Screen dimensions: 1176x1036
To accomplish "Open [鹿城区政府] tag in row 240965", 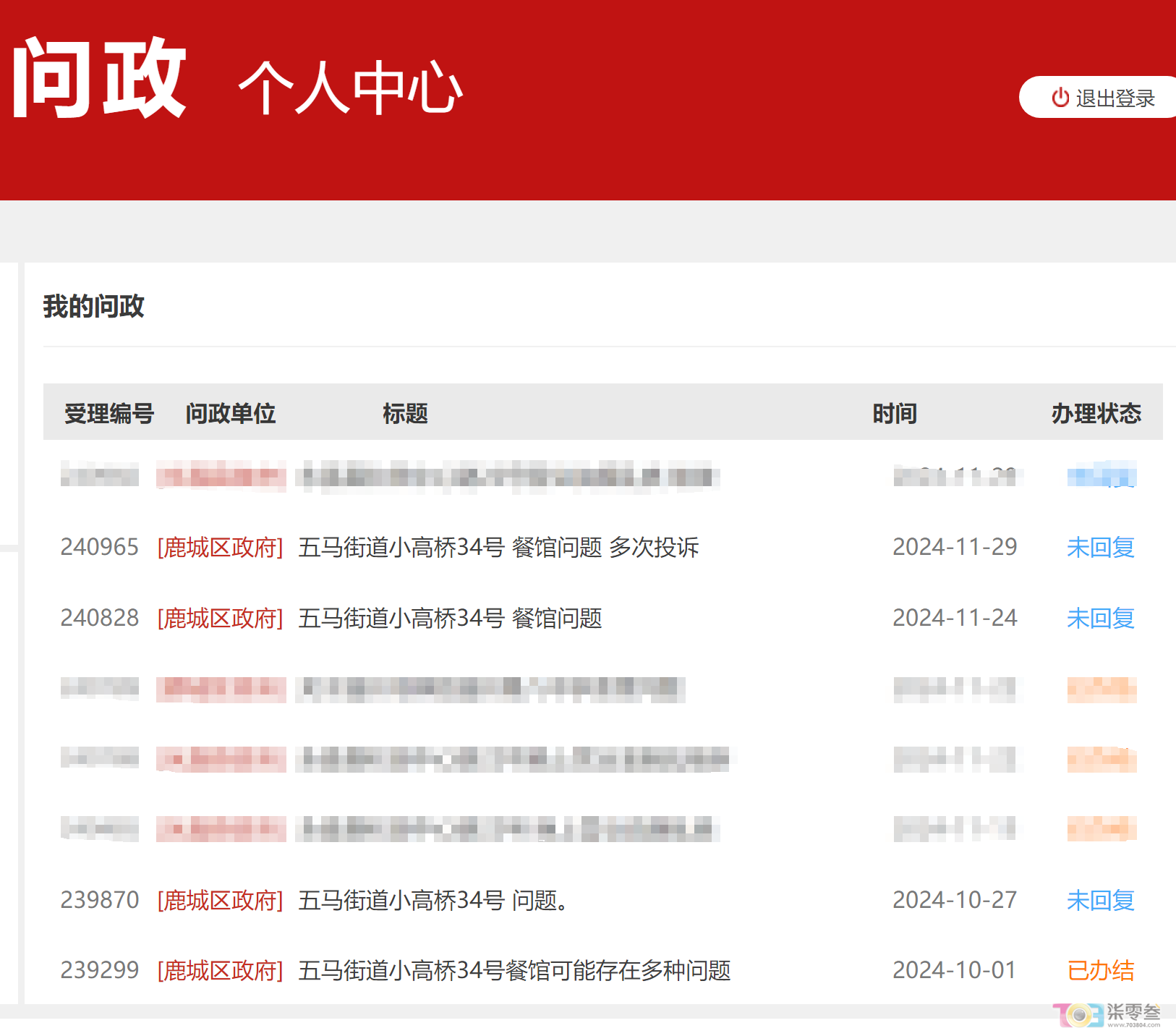I will (220, 548).
